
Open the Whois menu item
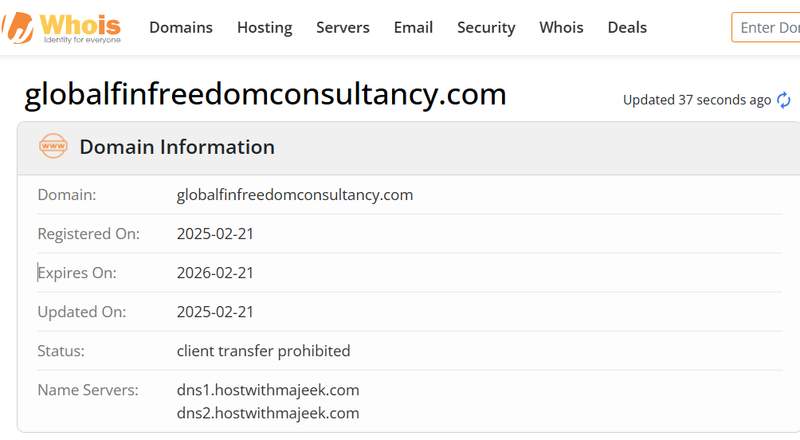pyautogui.click(x=561, y=28)
